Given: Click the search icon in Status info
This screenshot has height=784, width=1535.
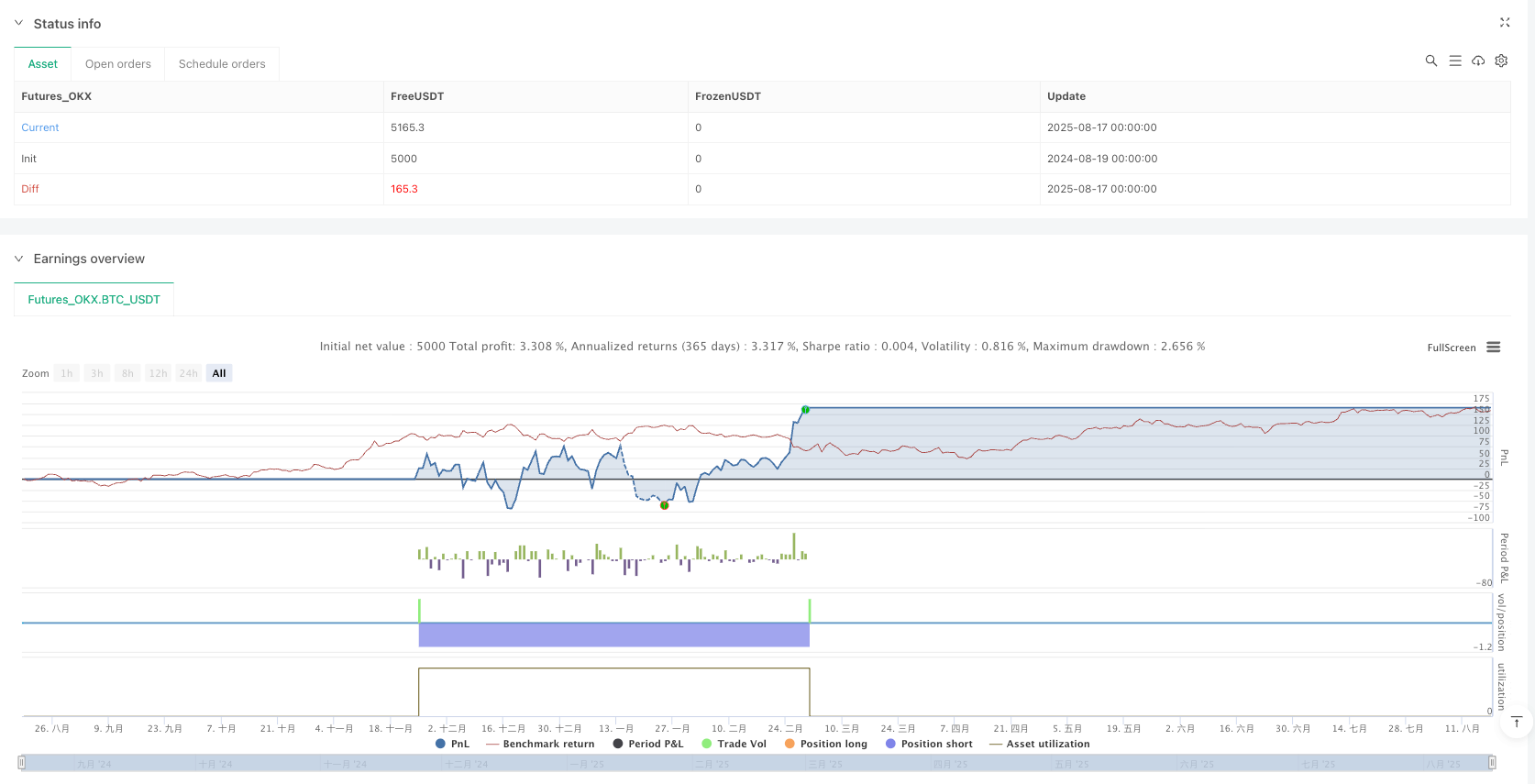Looking at the screenshot, I should coord(1430,61).
